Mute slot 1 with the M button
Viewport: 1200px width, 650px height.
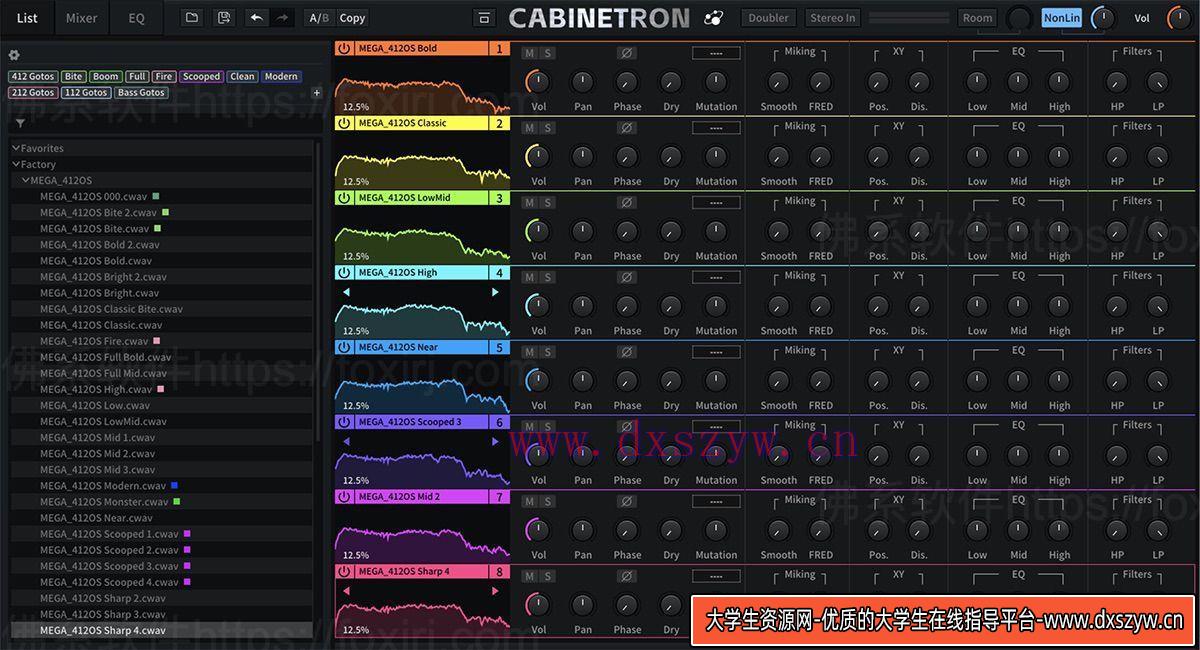pos(530,53)
